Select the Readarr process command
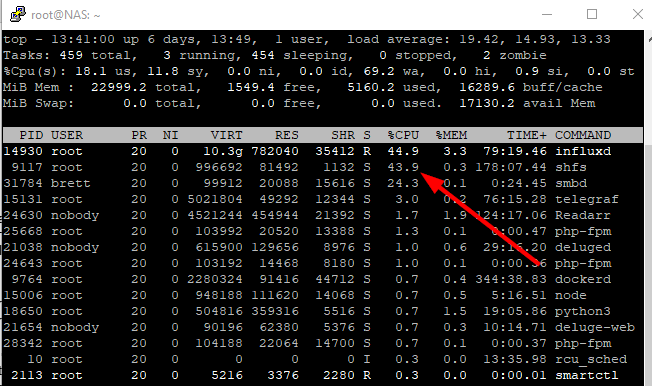The height and width of the screenshot is (386, 652). coord(583,215)
